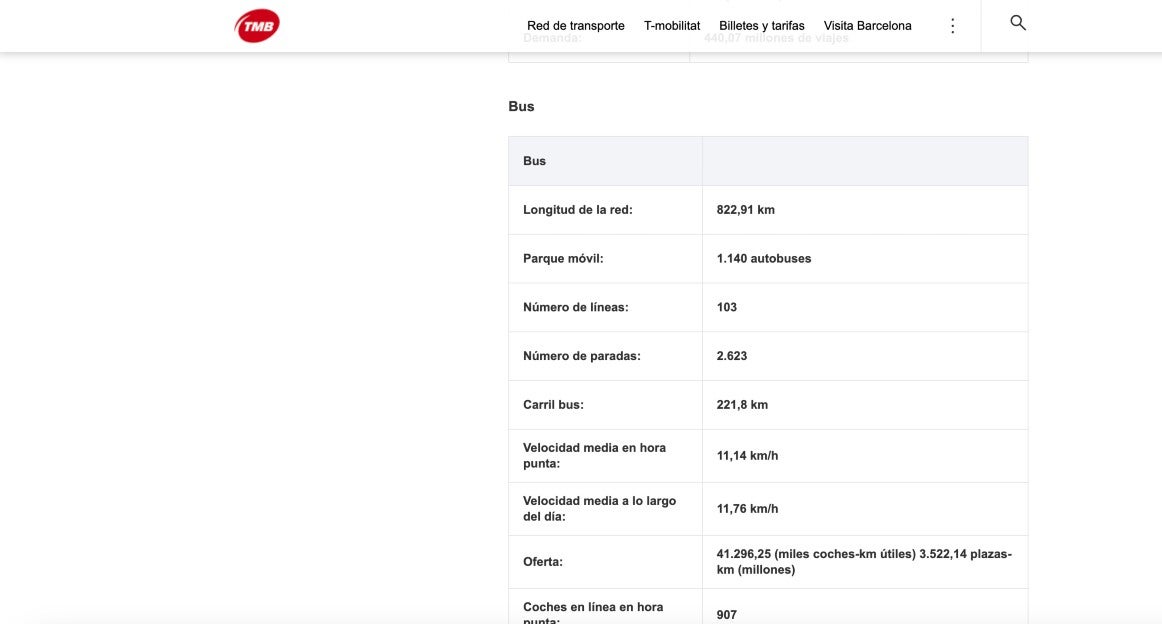Open the Visita Barcelona link

867,26
